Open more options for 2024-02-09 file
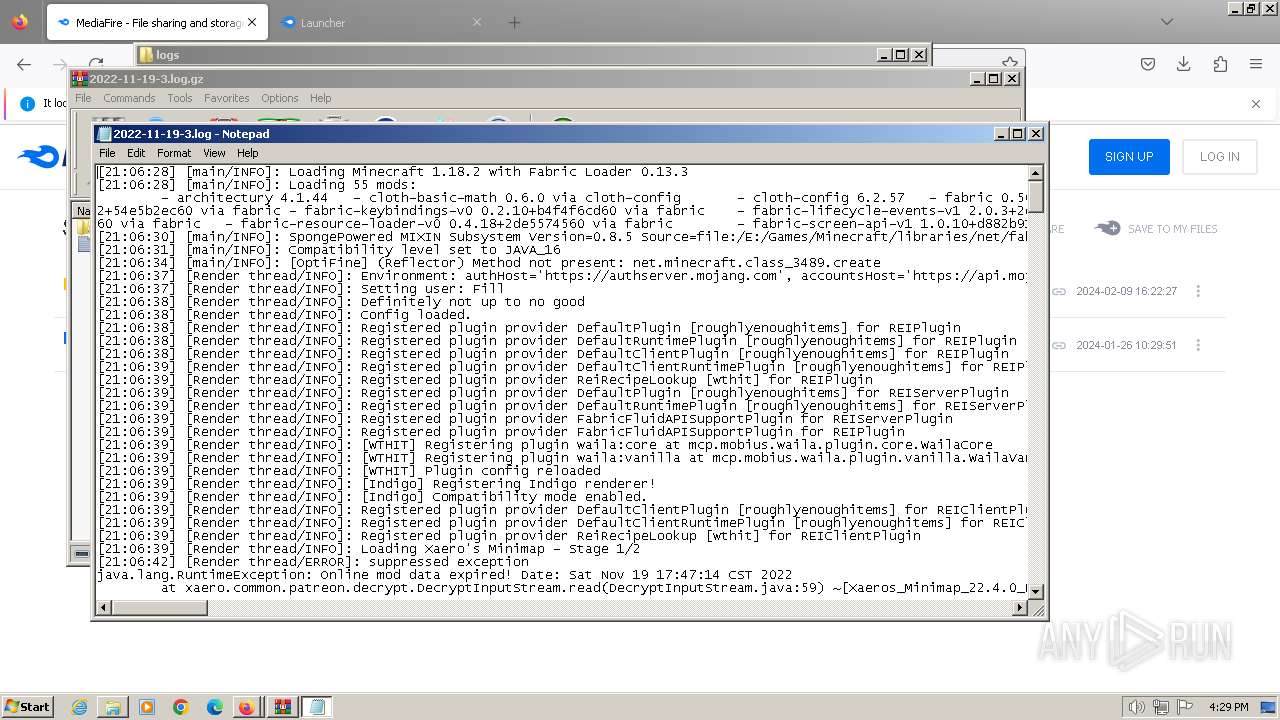This screenshot has width=1280, height=720. point(1198,291)
